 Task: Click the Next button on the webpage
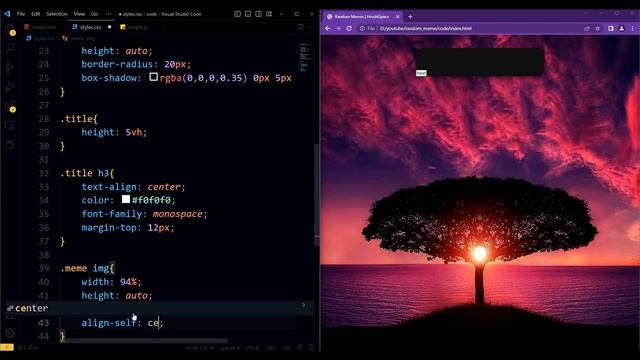point(421,73)
